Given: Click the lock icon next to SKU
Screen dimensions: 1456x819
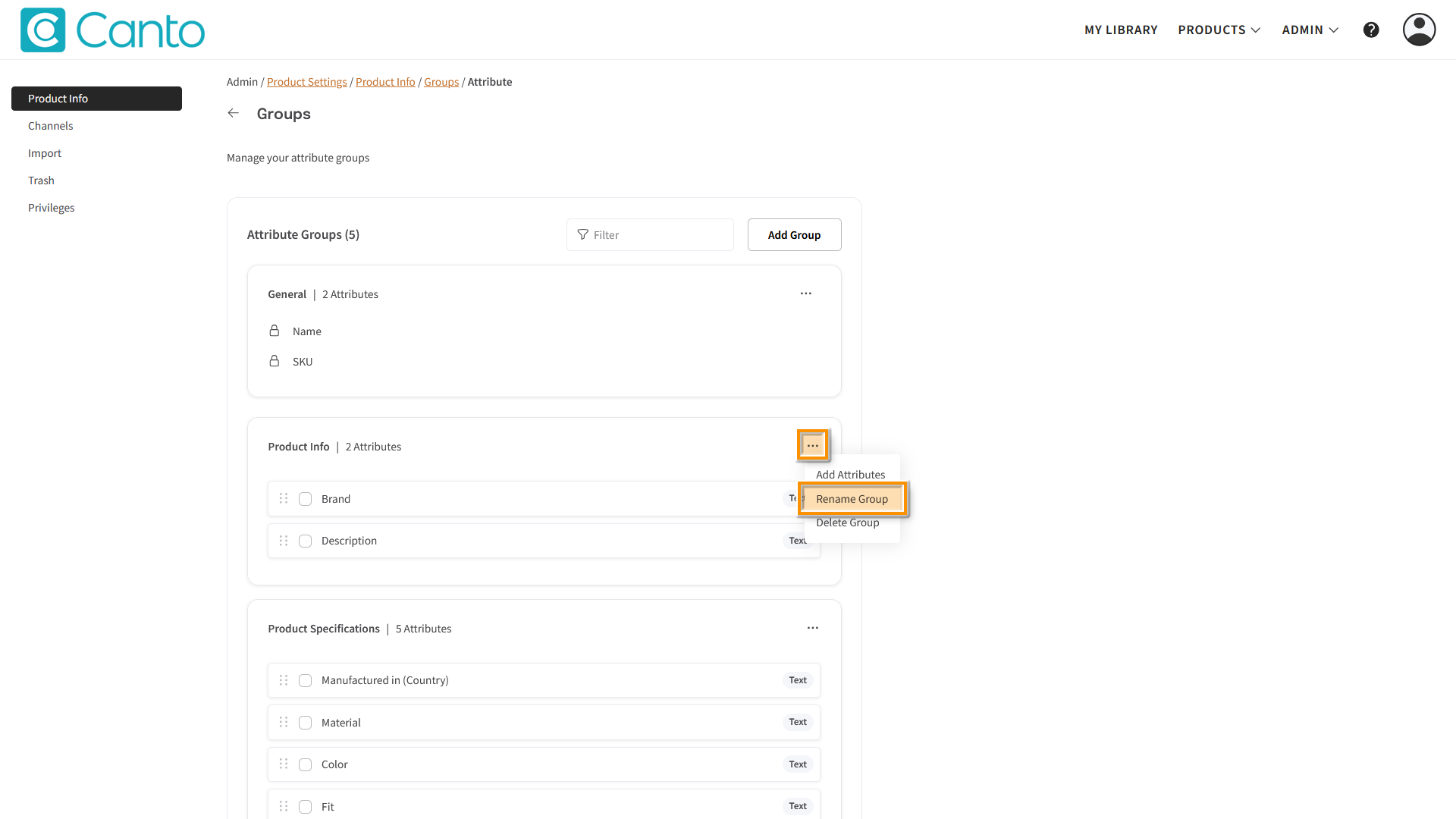Looking at the screenshot, I should 275,361.
